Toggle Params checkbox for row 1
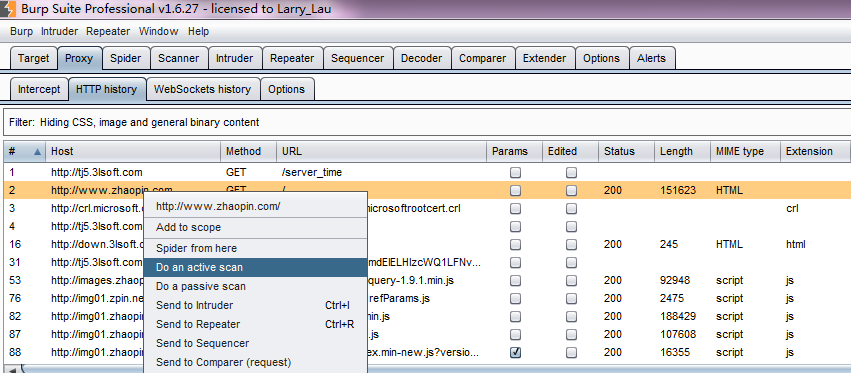This screenshot has width=851, height=373. [x=516, y=173]
